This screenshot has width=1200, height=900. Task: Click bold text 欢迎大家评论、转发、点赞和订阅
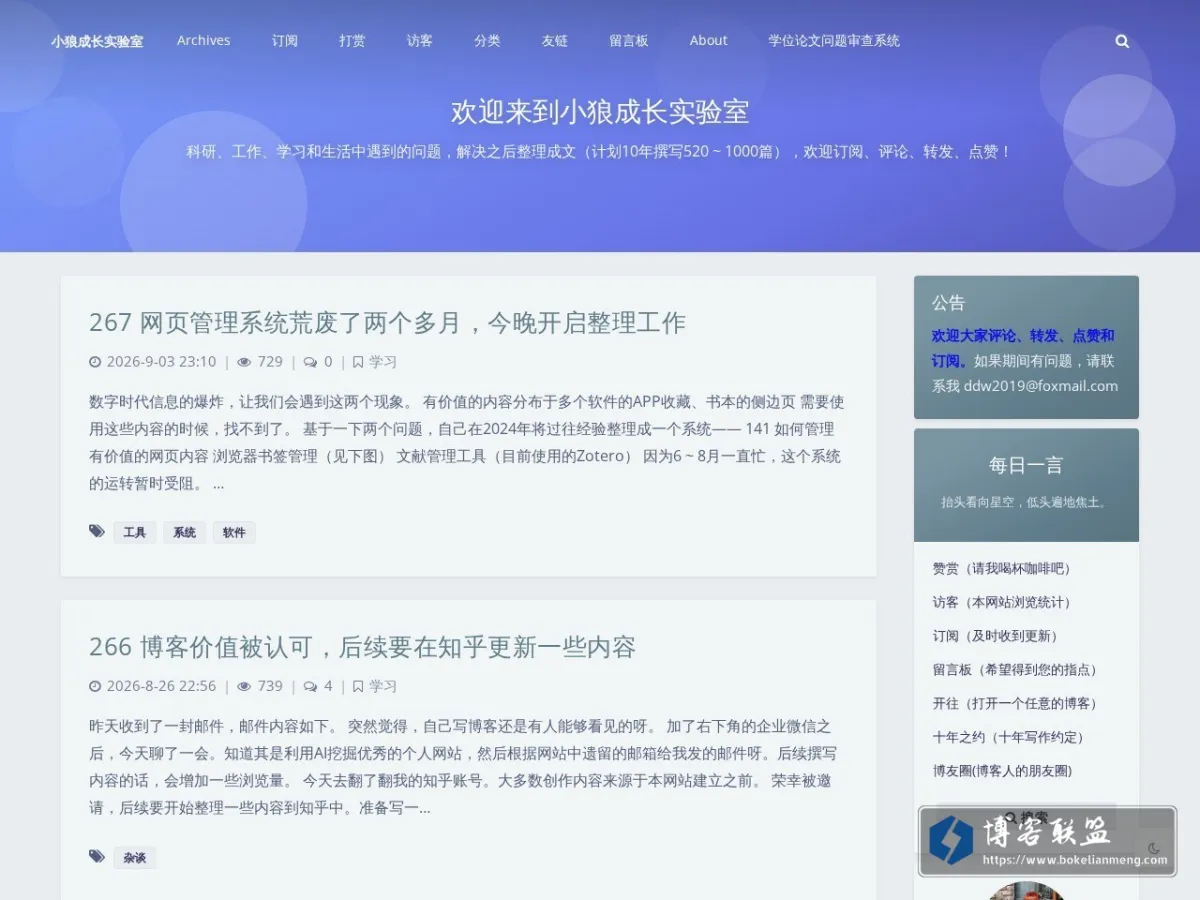[1023, 348]
